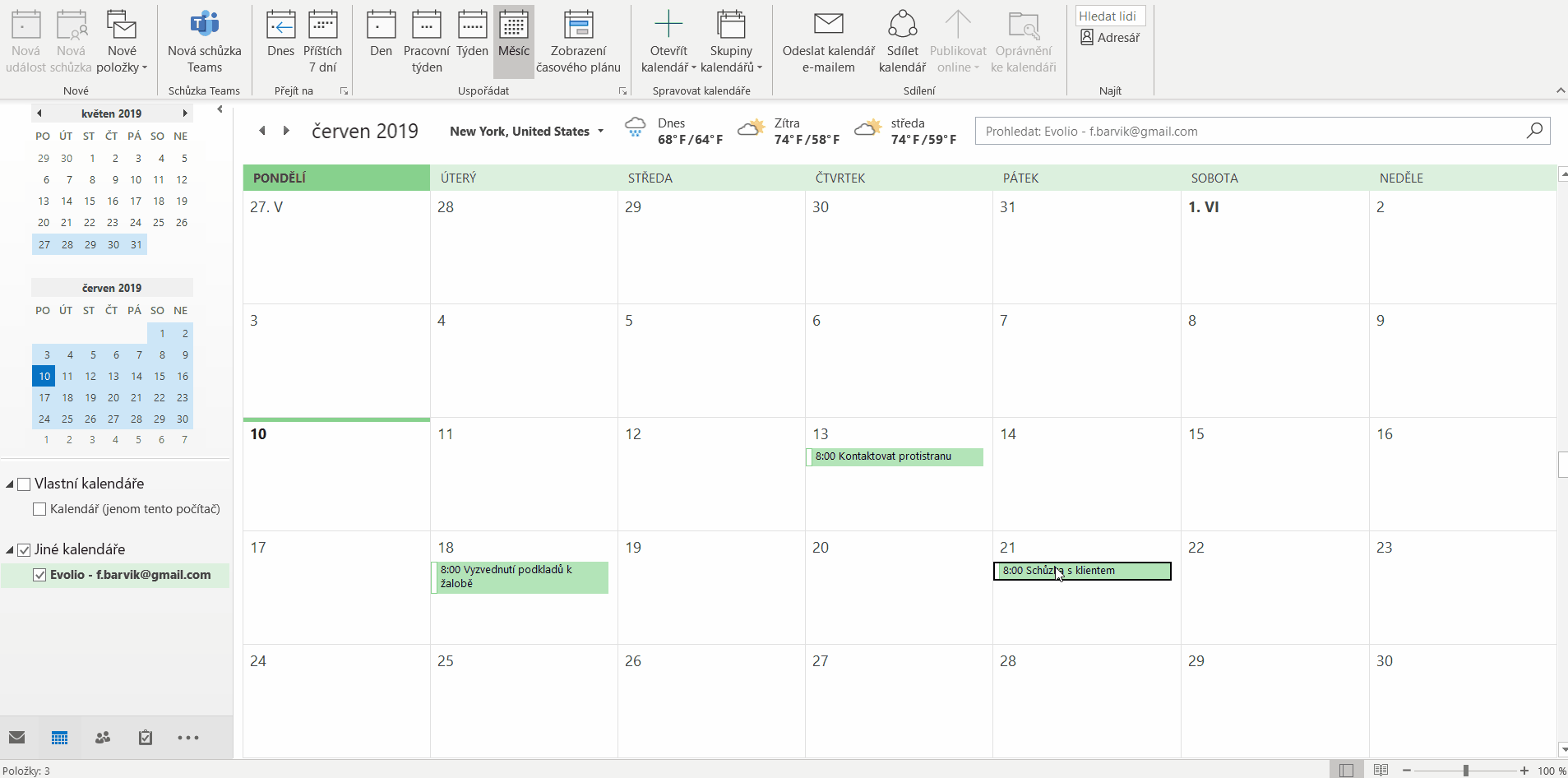1568x778 pixels.
Task: Click Sdílet kalendář icon
Action: pyautogui.click(x=902, y=42)
